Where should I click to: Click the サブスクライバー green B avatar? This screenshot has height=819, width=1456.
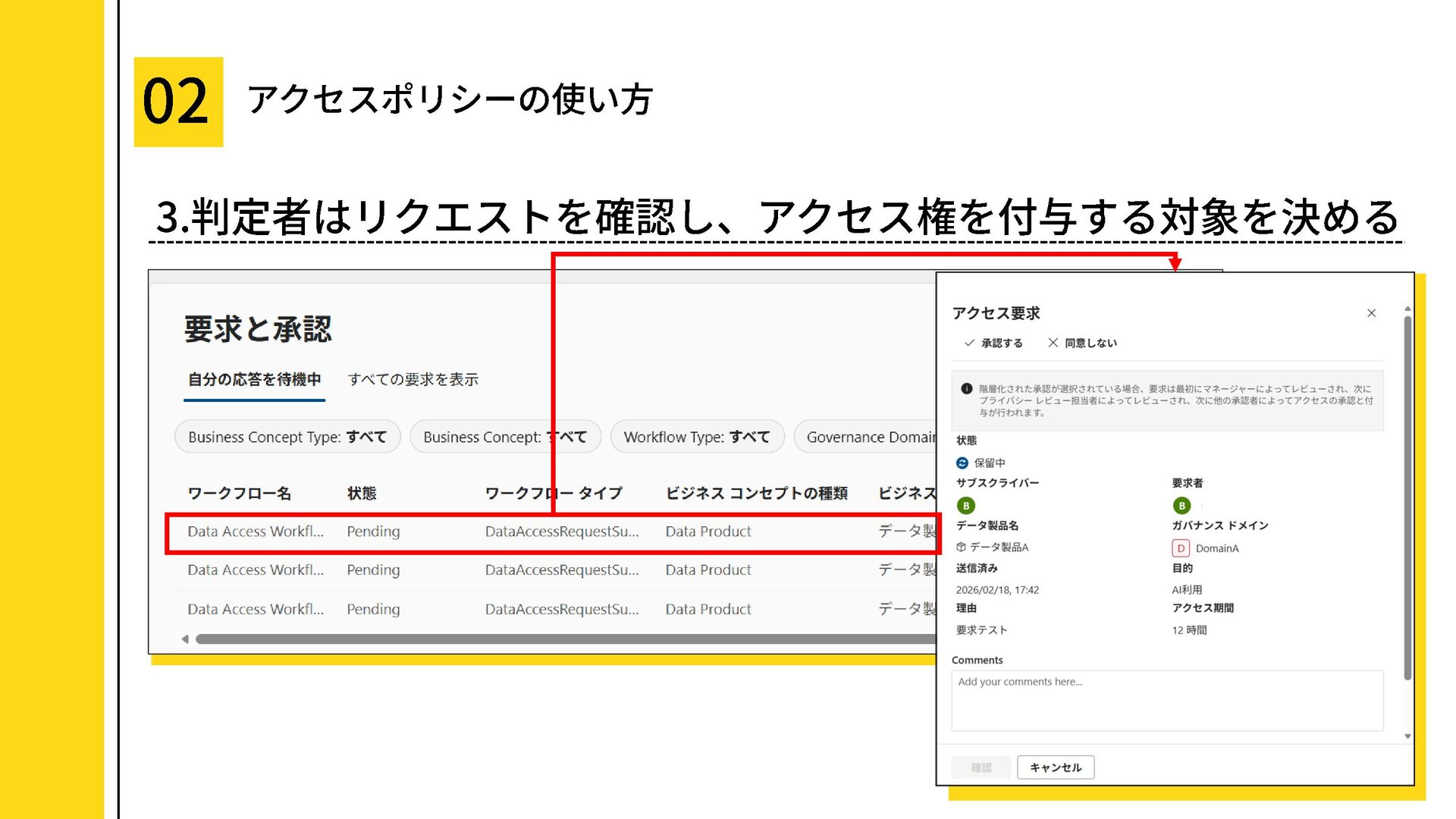point(965,505)
